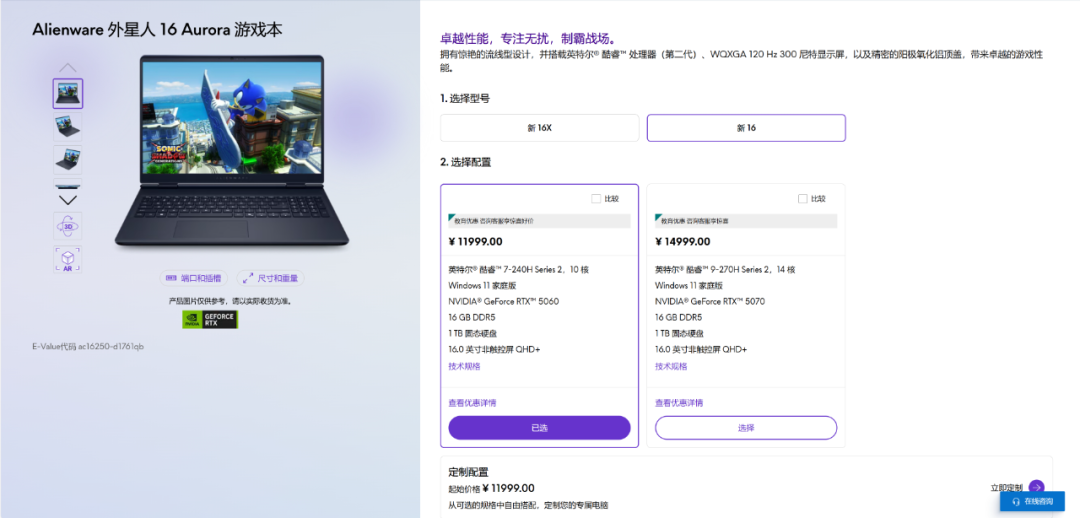Click NVIDIA GeForce RTX 5060 text

coord(503,301)
